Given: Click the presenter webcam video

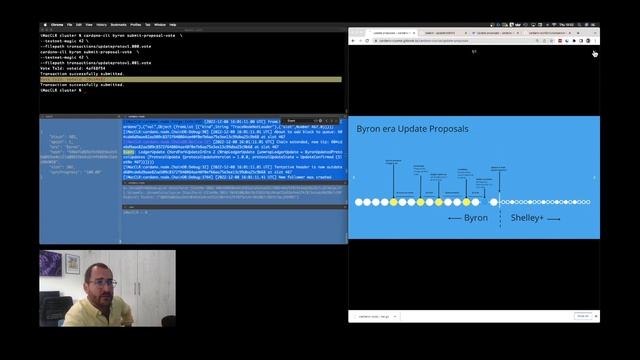Looking at the screenshot, I should (108, 288).
